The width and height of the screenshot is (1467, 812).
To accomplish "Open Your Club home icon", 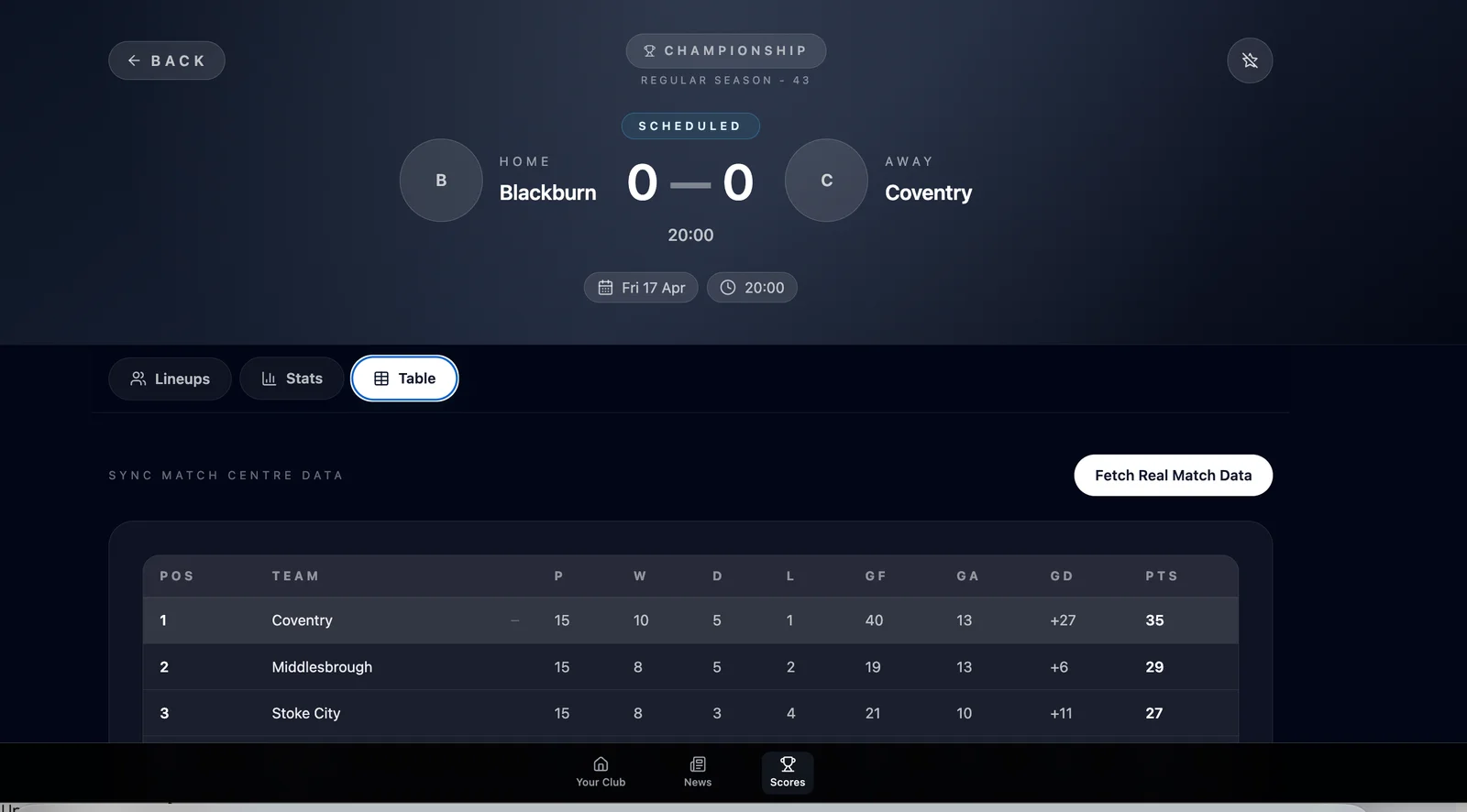I will (601, 764).
